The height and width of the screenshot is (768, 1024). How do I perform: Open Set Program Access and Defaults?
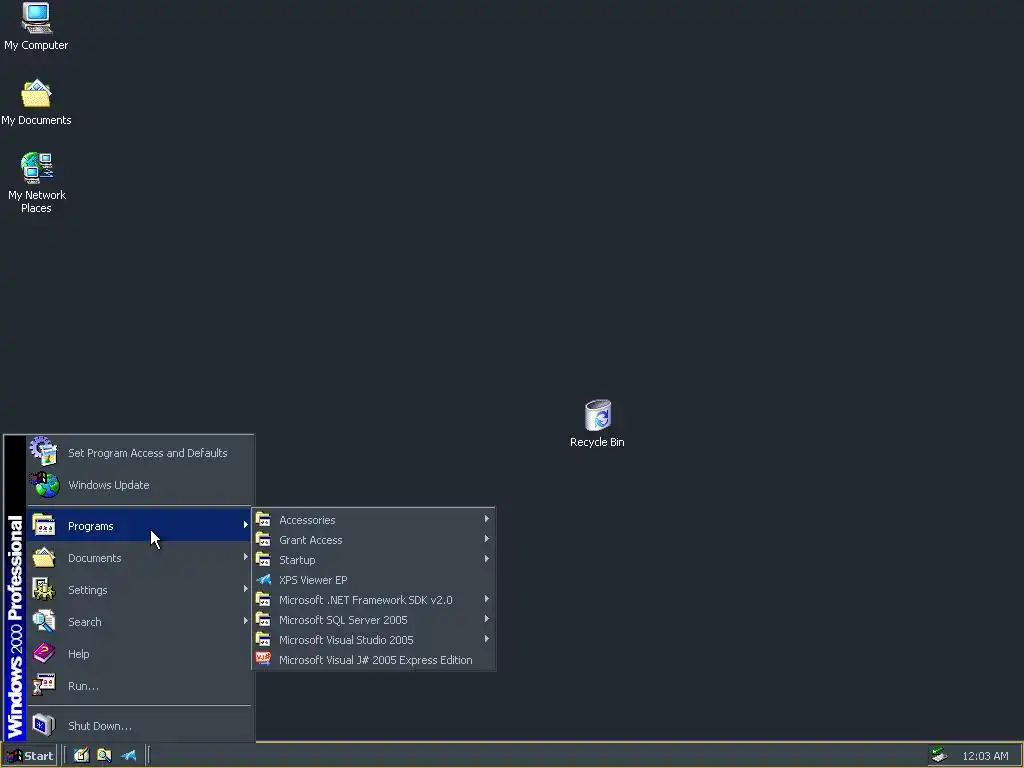[x=140, y=453]
